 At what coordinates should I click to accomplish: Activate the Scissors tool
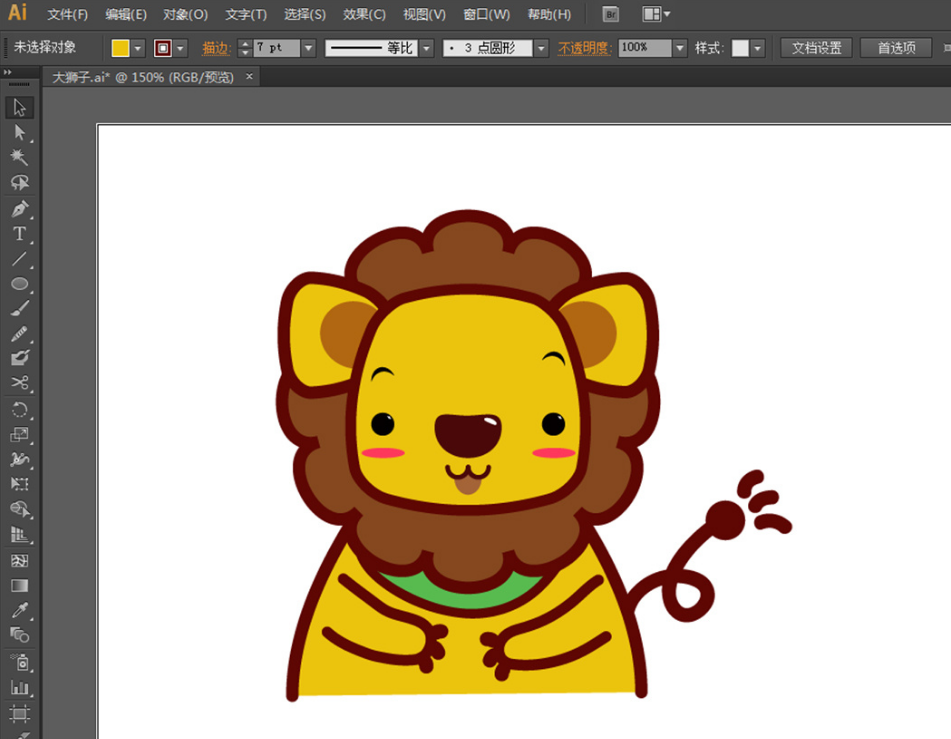19,383
